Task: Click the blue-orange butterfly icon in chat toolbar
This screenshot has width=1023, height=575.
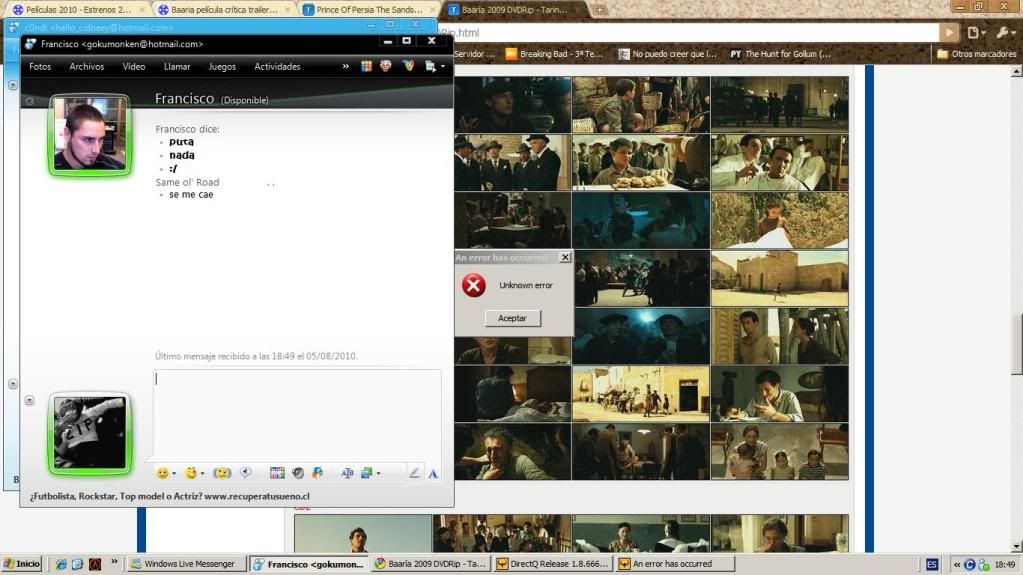Action: click(317, 473)
